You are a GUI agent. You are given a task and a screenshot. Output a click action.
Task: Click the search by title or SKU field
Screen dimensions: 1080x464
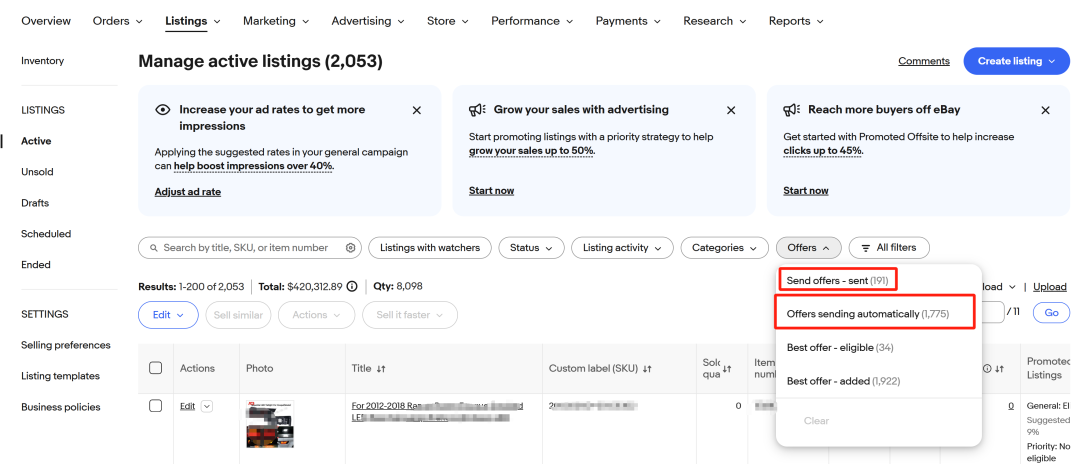tap(245, 248)
